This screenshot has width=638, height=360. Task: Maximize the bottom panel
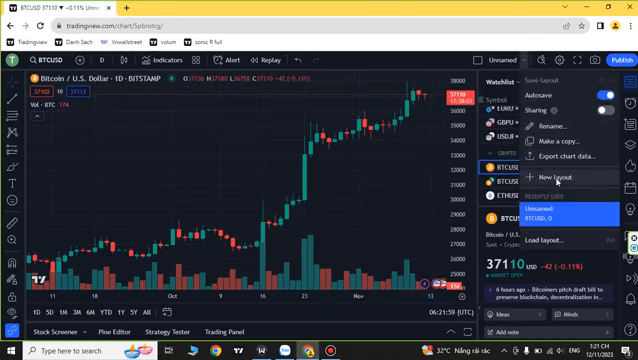[468, 332]
